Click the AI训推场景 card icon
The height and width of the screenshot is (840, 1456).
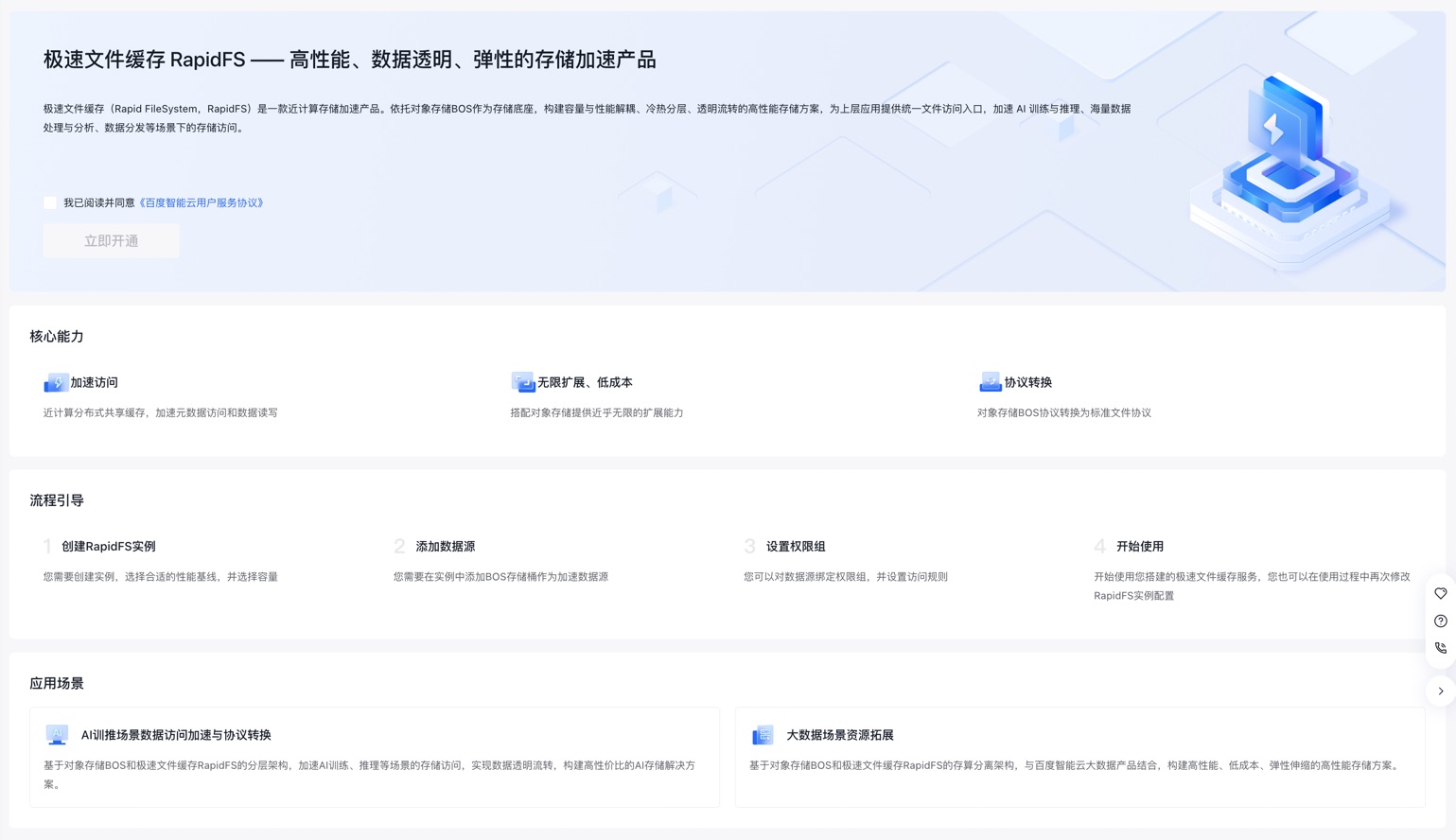57,735
